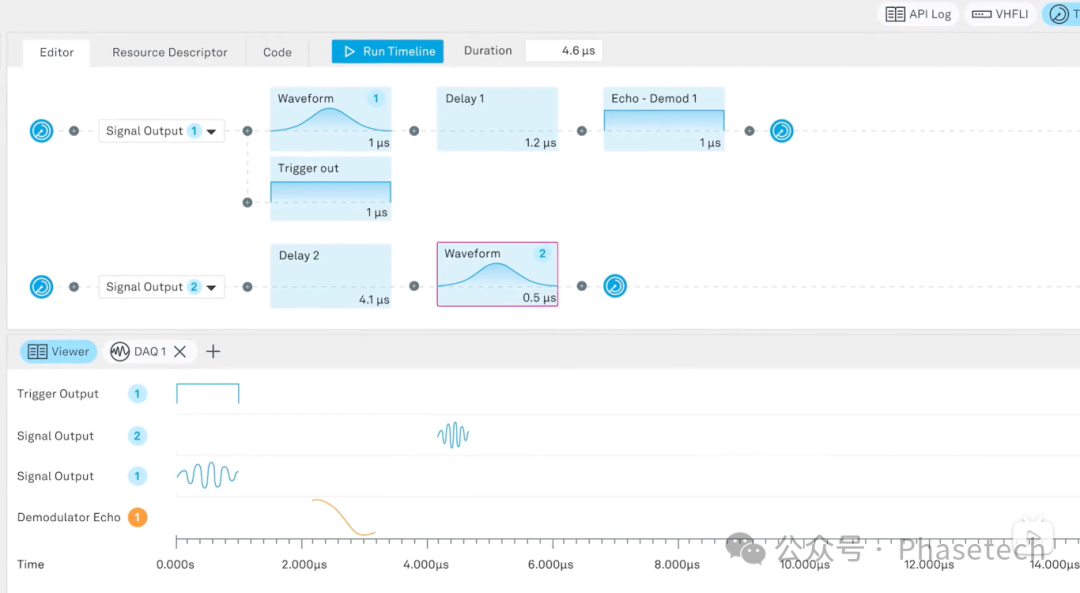Screen dimensions: 1080x593
Task: Click the end node icon after Waveform 2
Action: pos(615,287)
